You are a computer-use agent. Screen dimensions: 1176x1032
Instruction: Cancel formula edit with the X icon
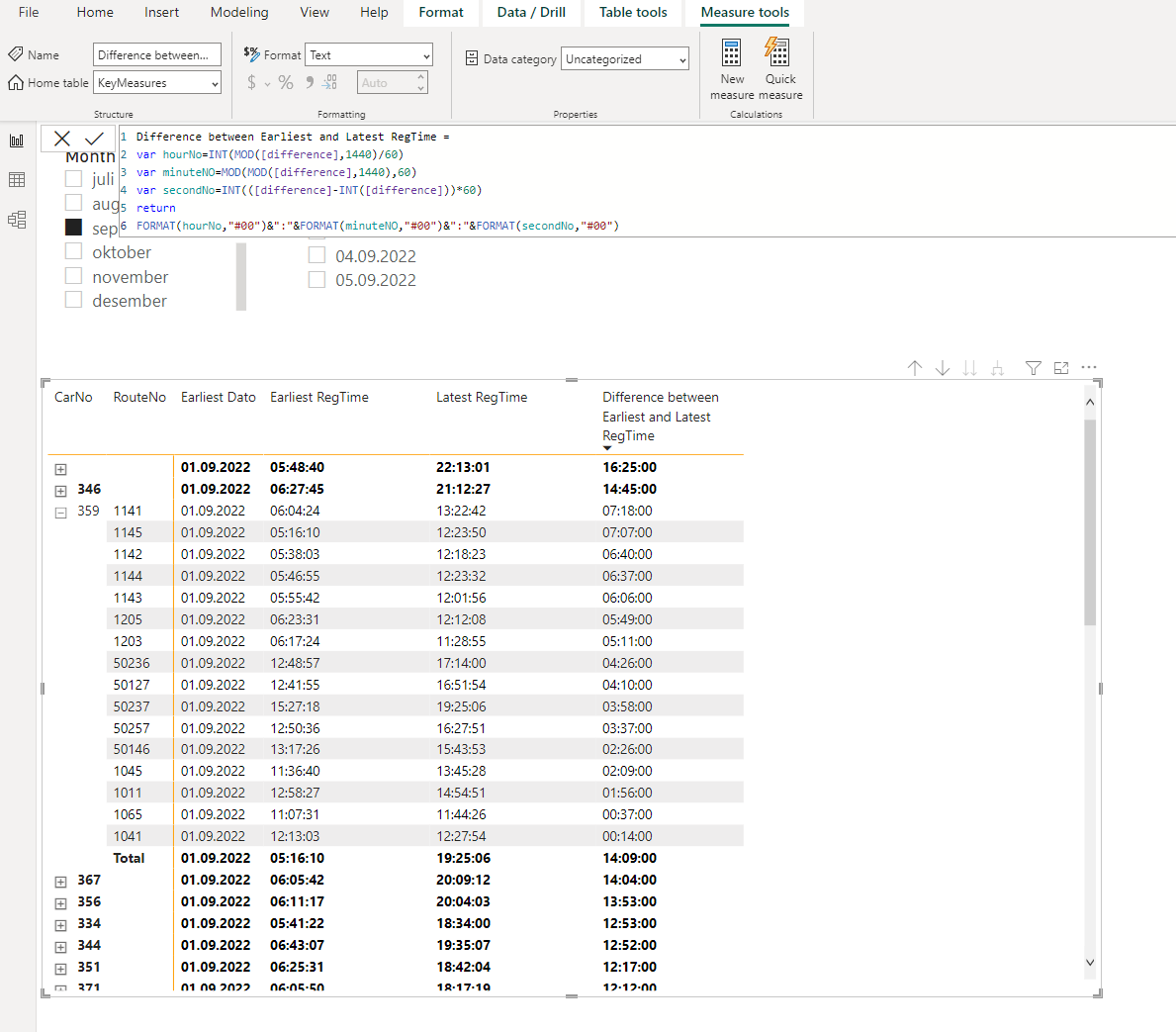click(x=62, y=139)
